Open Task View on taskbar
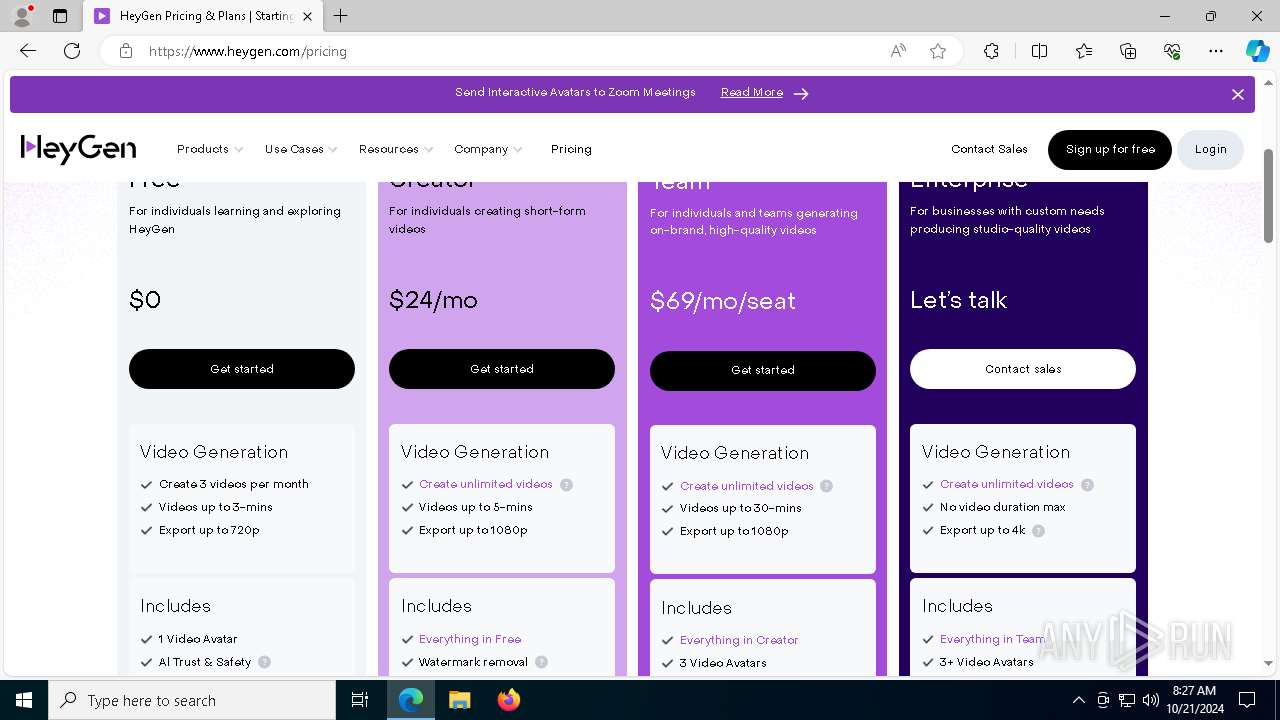Viewport: 1280px width, 720px height. [x=360, y=700]
